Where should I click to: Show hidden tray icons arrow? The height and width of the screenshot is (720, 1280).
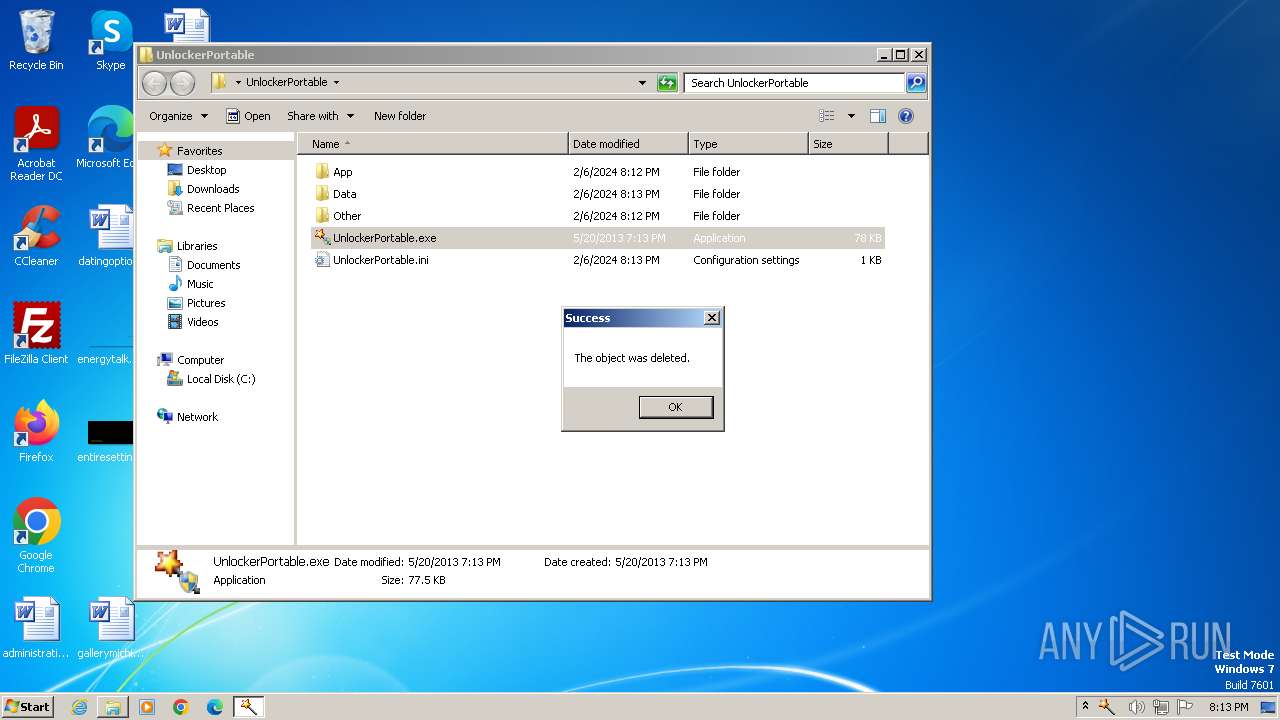[x=1085, y=707]
